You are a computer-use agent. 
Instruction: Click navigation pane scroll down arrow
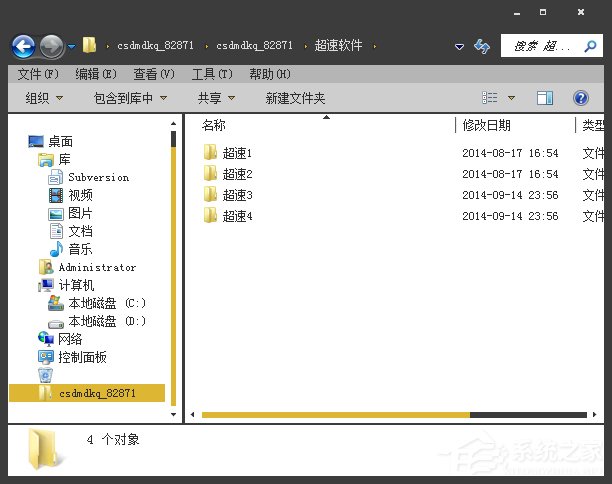pos(173,415)
